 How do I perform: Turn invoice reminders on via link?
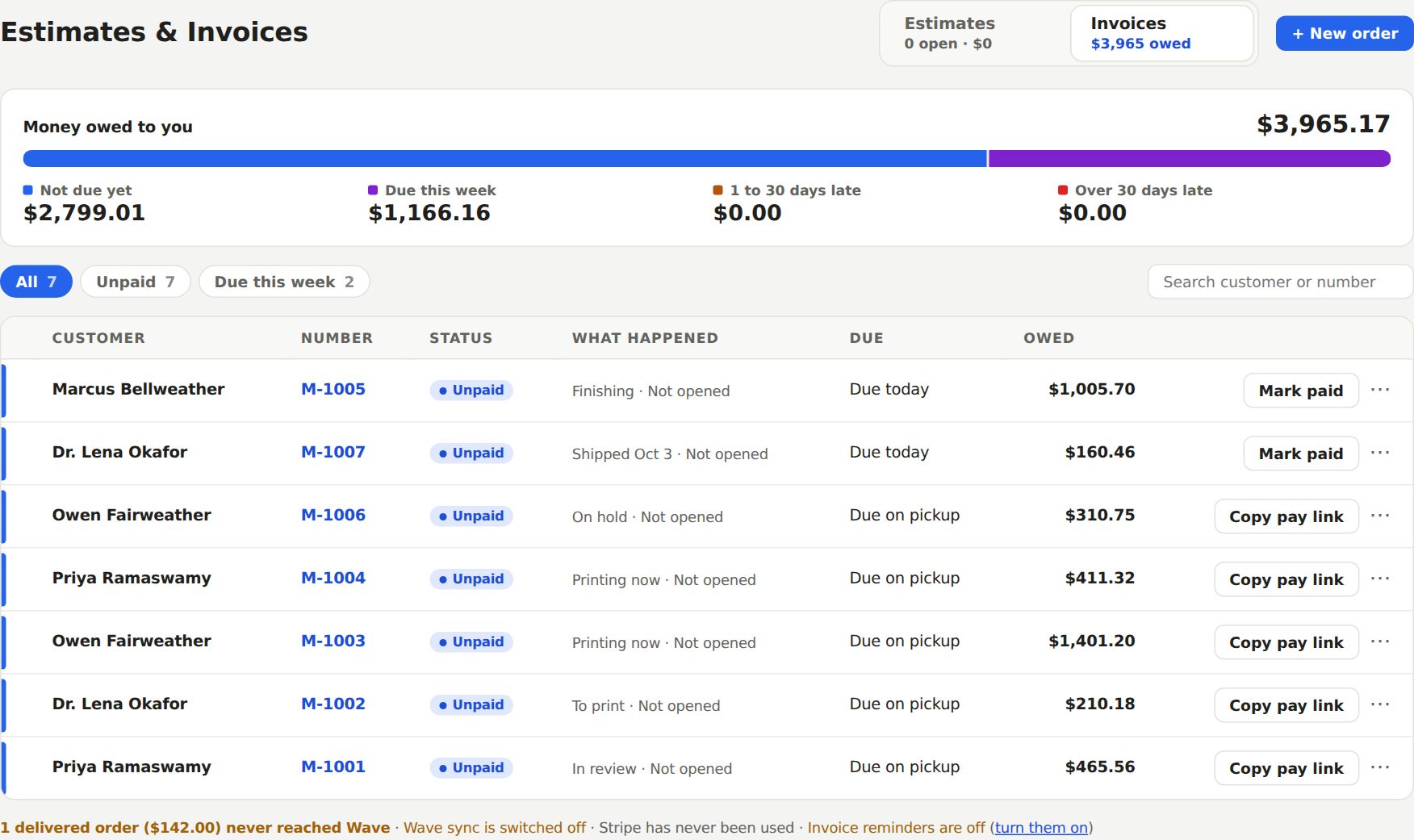(1041, 828)
